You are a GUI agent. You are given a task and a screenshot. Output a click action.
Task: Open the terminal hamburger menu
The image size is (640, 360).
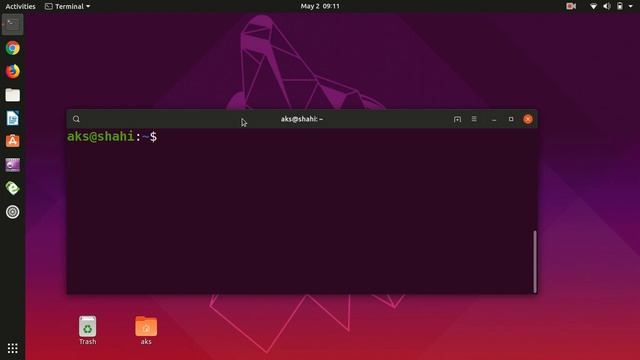click(x=474, y=119)
